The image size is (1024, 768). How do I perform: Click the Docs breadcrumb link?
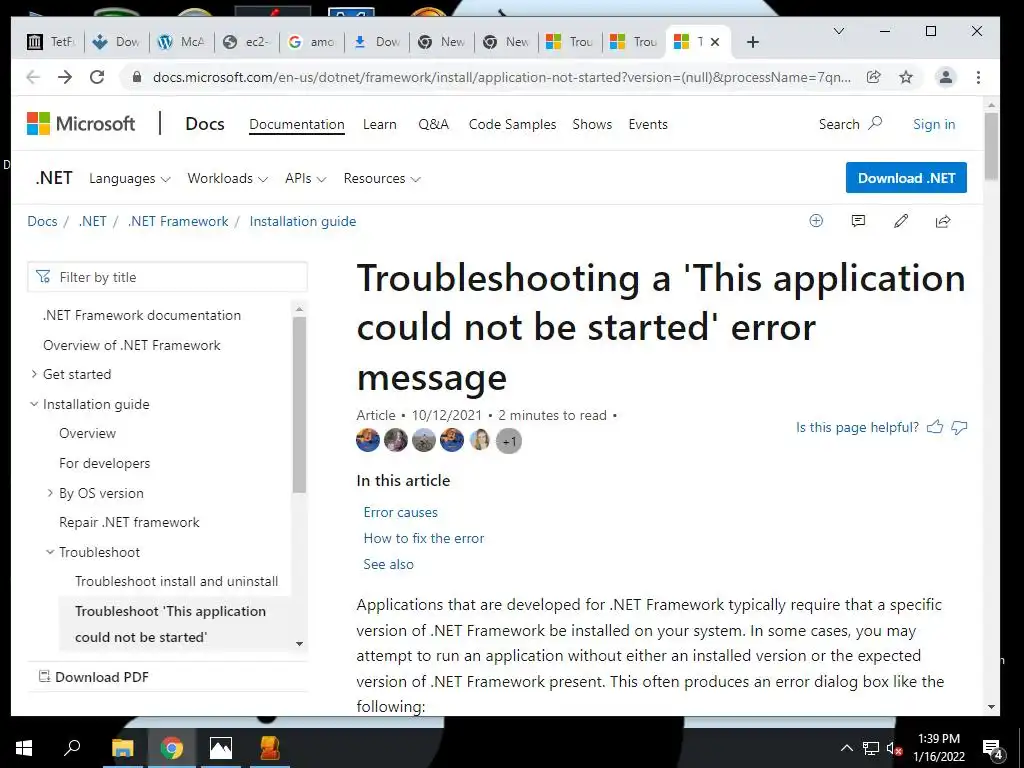click(x=42, y=221)
